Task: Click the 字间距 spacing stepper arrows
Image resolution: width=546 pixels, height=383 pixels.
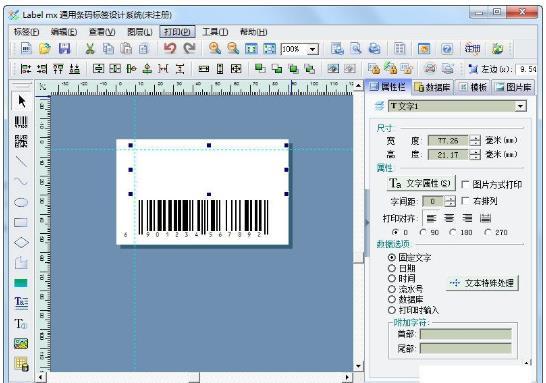Action: (x=450, y=201)
